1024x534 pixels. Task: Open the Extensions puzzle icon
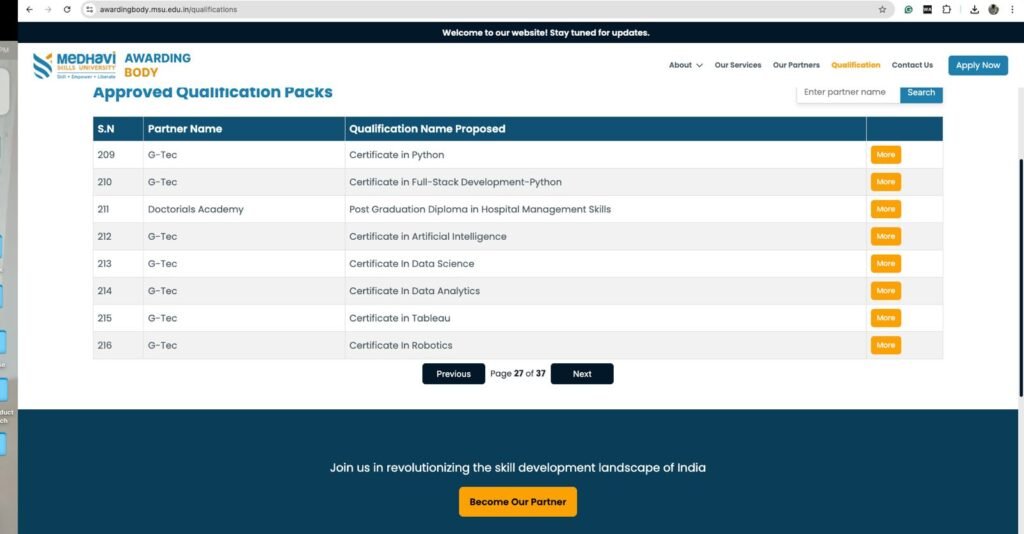946,10
